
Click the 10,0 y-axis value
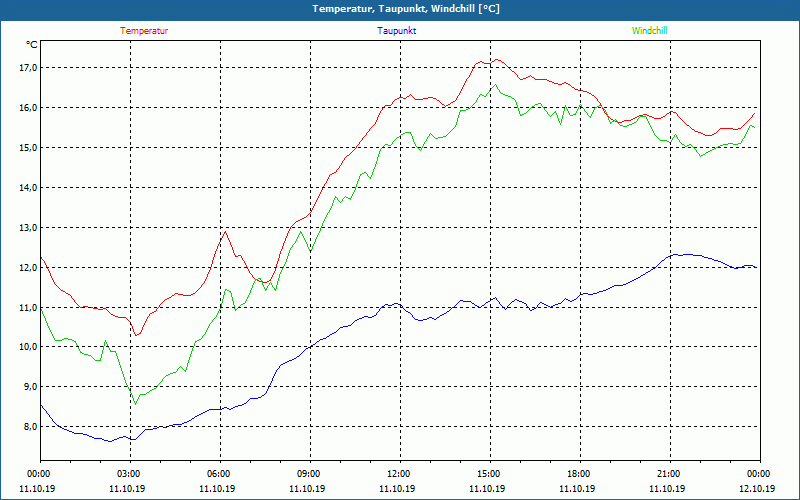click(x=28, y=347)
